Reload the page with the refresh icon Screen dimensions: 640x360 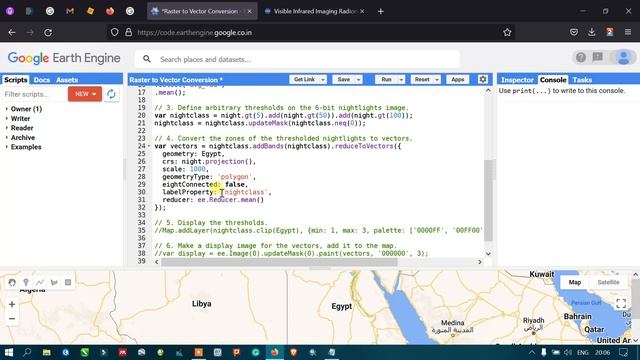48,32
